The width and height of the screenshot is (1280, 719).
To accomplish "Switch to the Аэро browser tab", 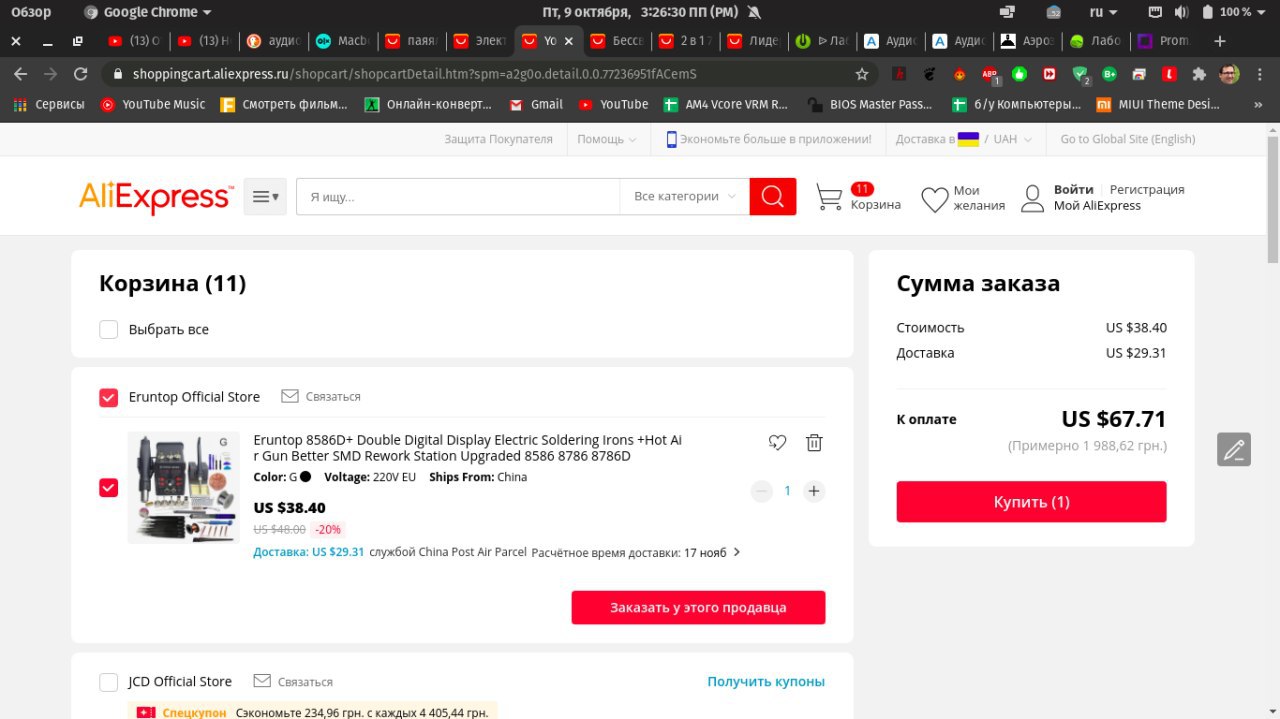I will point(1028,41).
